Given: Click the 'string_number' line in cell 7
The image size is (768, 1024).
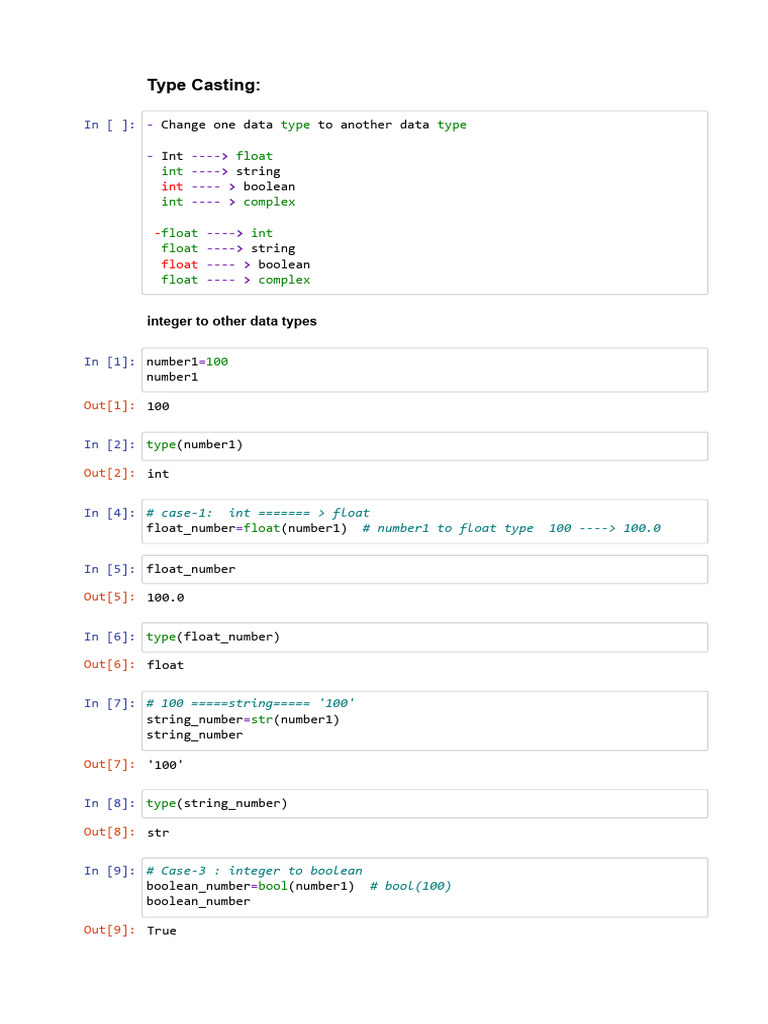Looking at the screenshot, I should [x=195, y=735].
